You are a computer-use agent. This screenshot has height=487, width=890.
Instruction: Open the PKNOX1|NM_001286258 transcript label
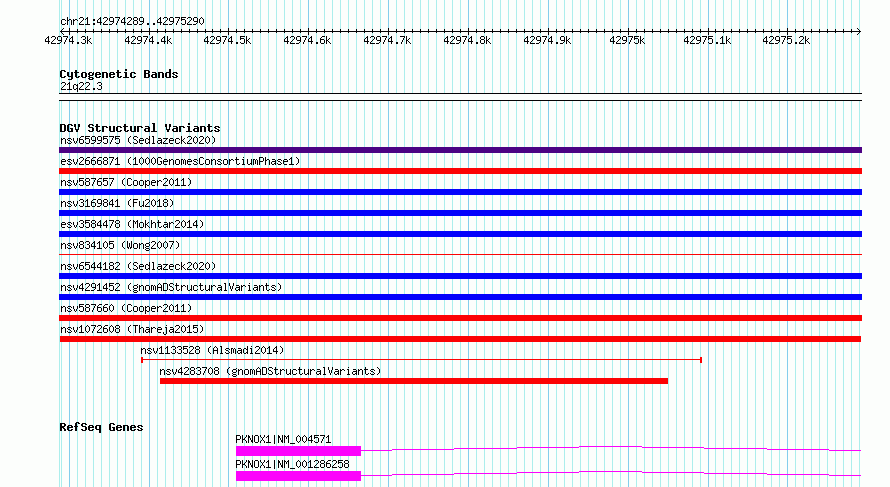coord(292,464)
